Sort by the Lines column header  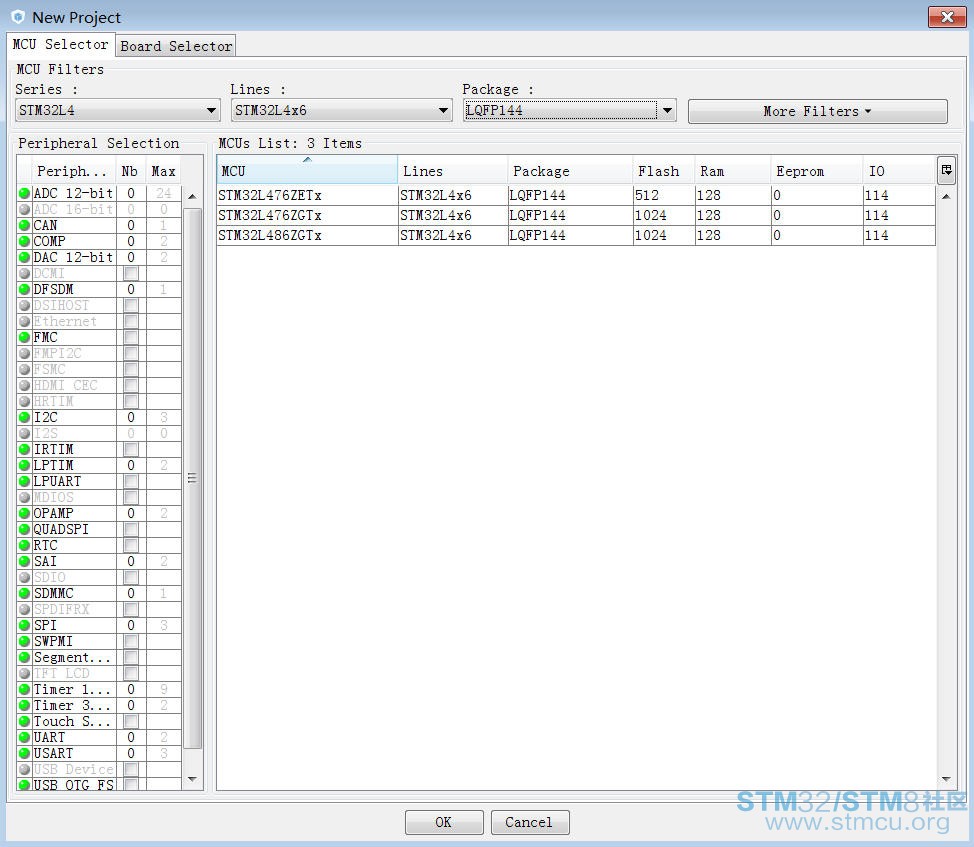click(x=453, y=171)
